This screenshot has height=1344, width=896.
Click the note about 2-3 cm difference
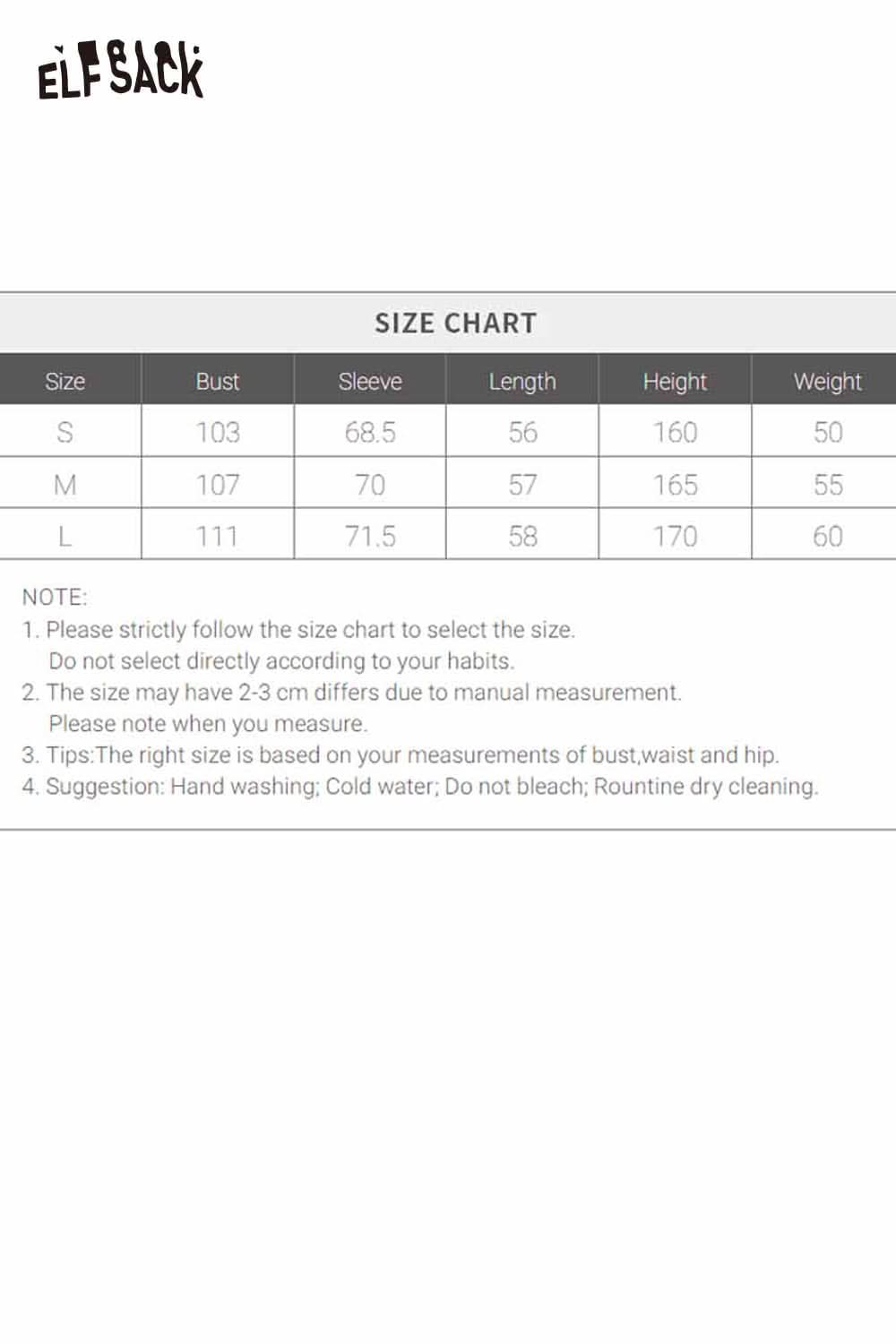[x=363, y=693]
